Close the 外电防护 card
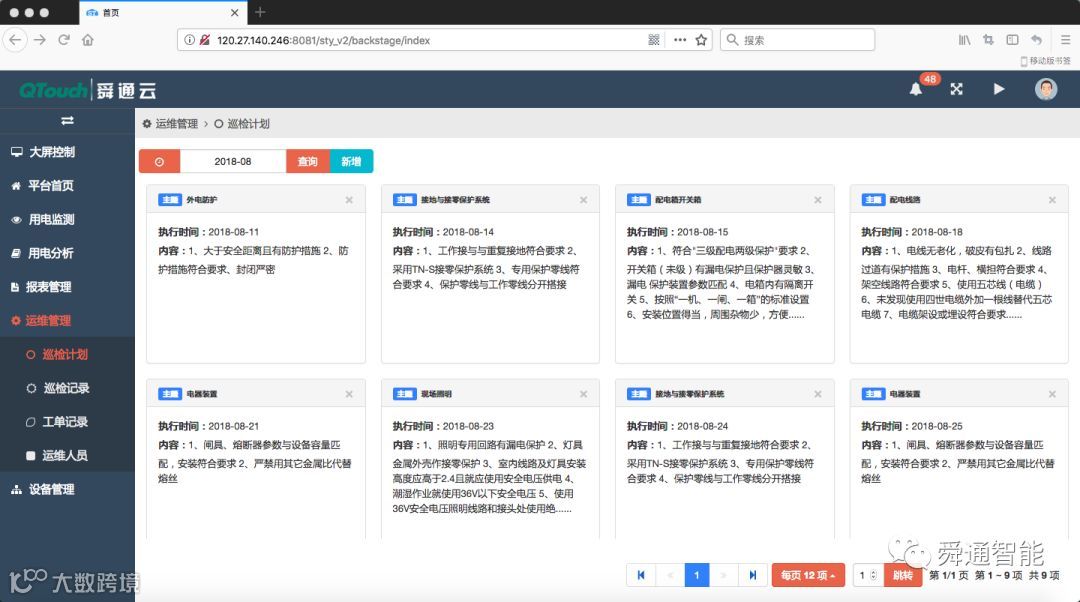 click(349, 200)
